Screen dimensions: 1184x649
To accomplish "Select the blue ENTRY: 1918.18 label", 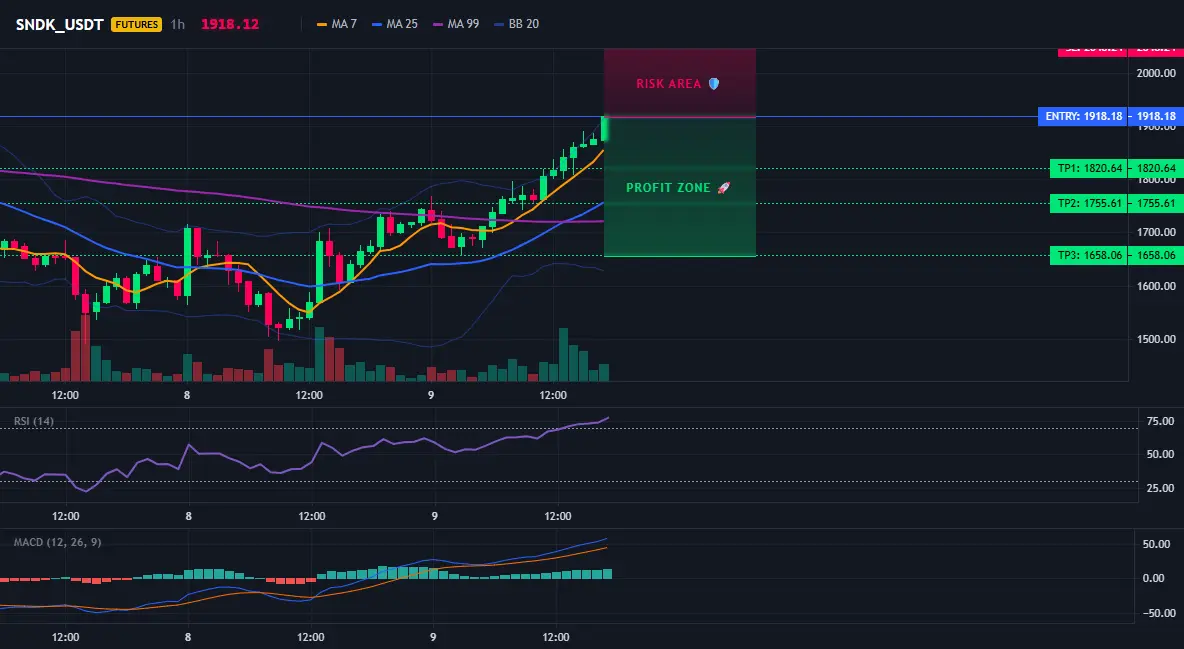I will (1084, 116).
